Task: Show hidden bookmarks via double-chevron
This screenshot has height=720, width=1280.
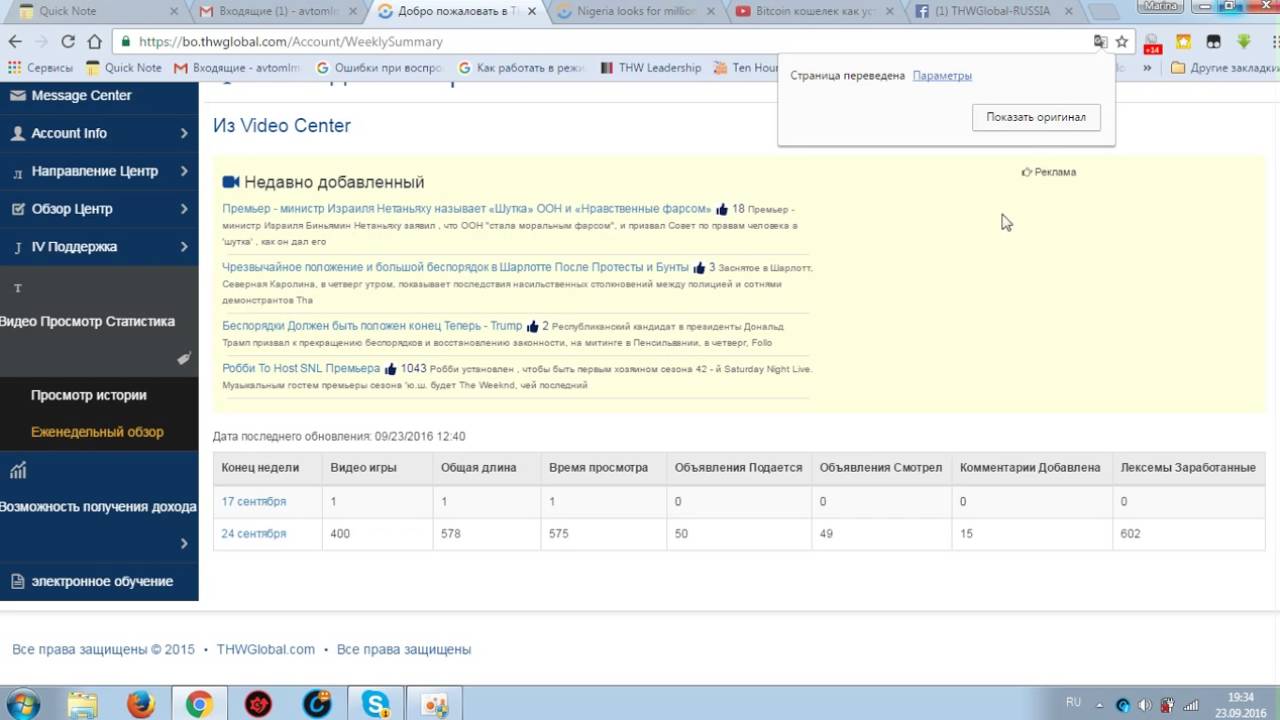Action: point(1146,68)
